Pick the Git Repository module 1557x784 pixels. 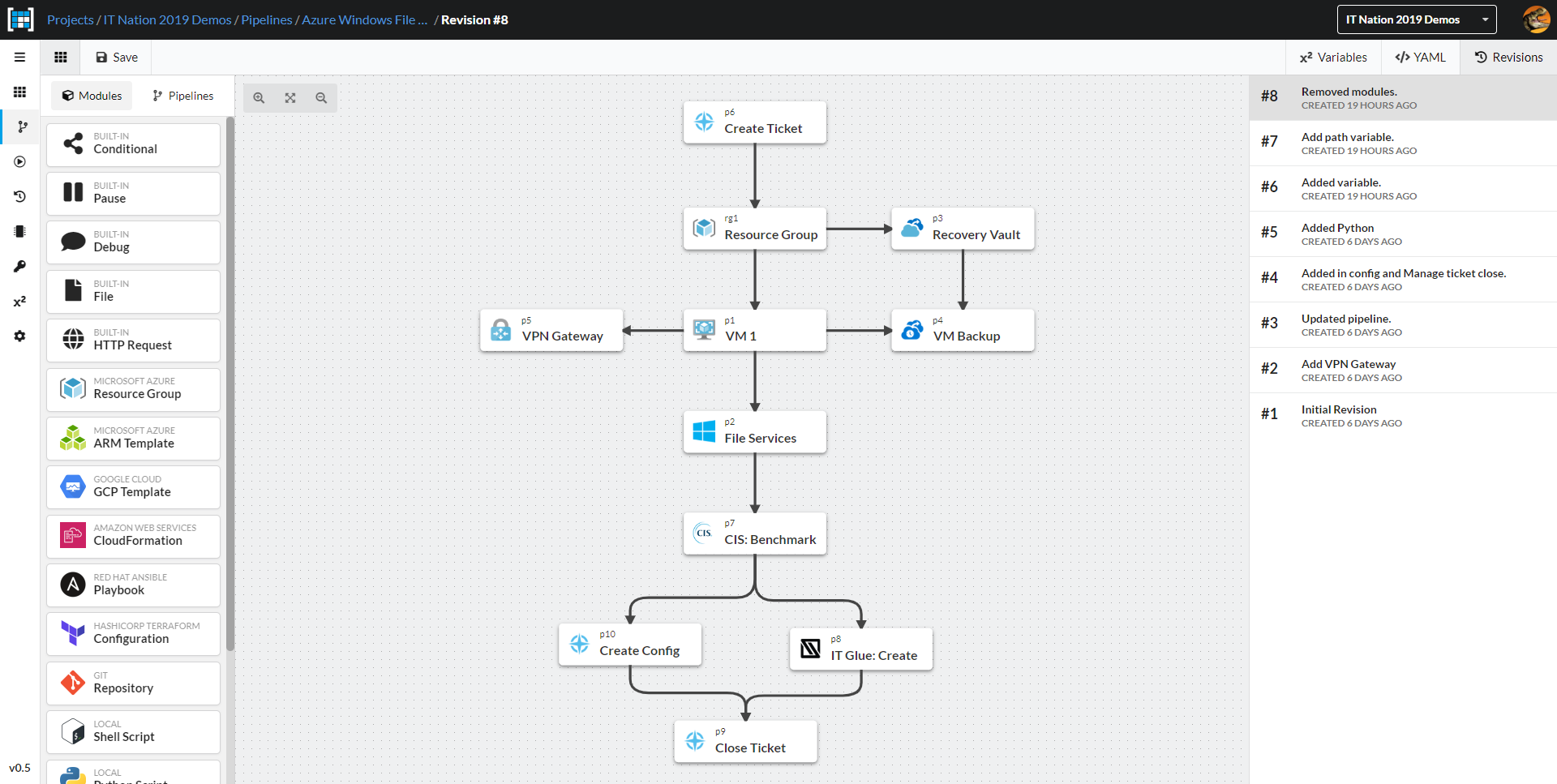pyautogui.click(x=133, y=683)
